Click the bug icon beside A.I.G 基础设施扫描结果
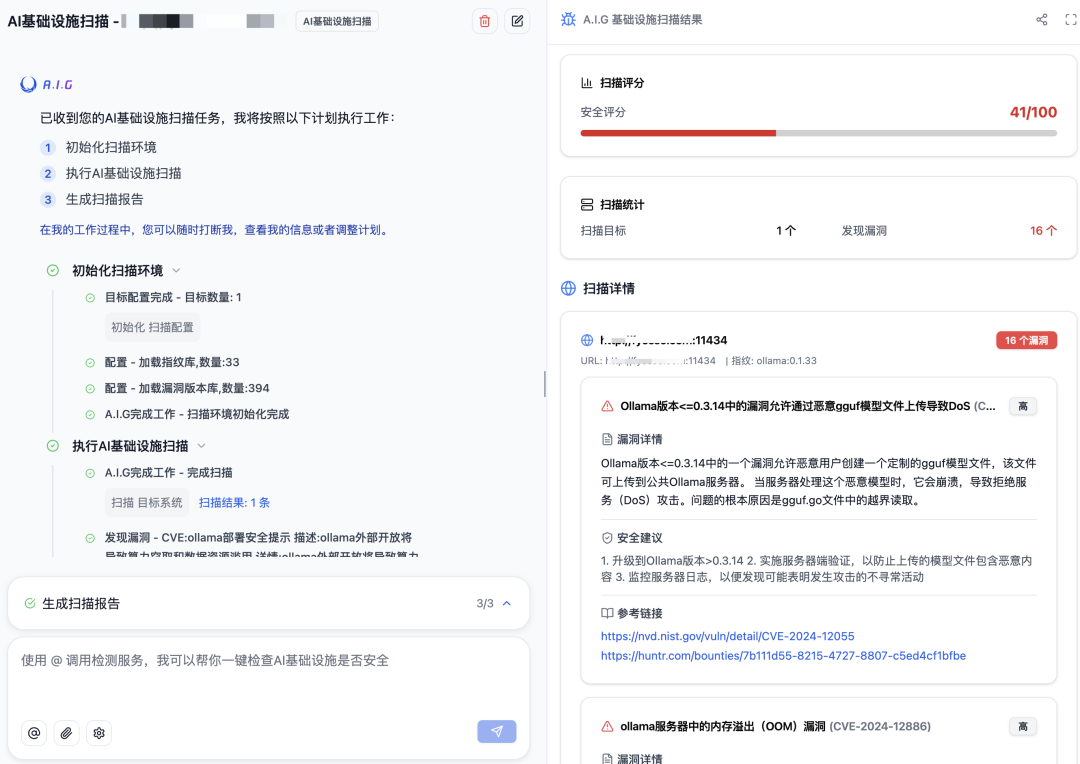The width and height of the screenshot is (1080, 764). pyautogui.click(x=568, y=19)
